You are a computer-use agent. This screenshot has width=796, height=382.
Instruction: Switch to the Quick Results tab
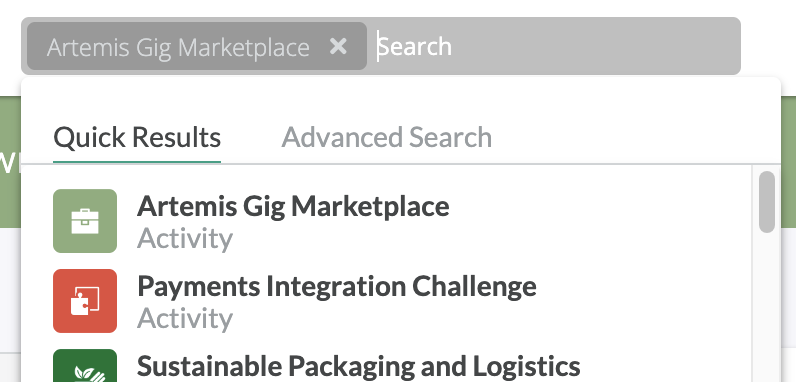[x=137, y=137]
